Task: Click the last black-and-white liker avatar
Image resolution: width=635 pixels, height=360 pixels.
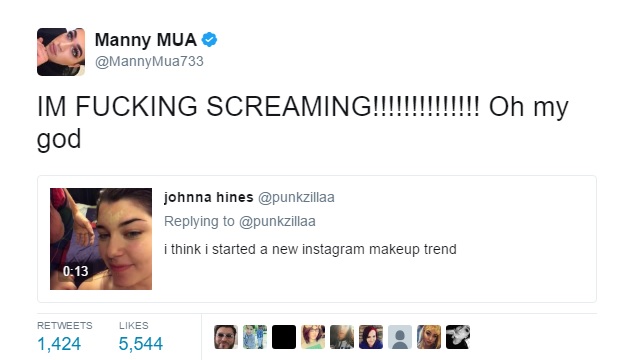Action: coord(458,337)
